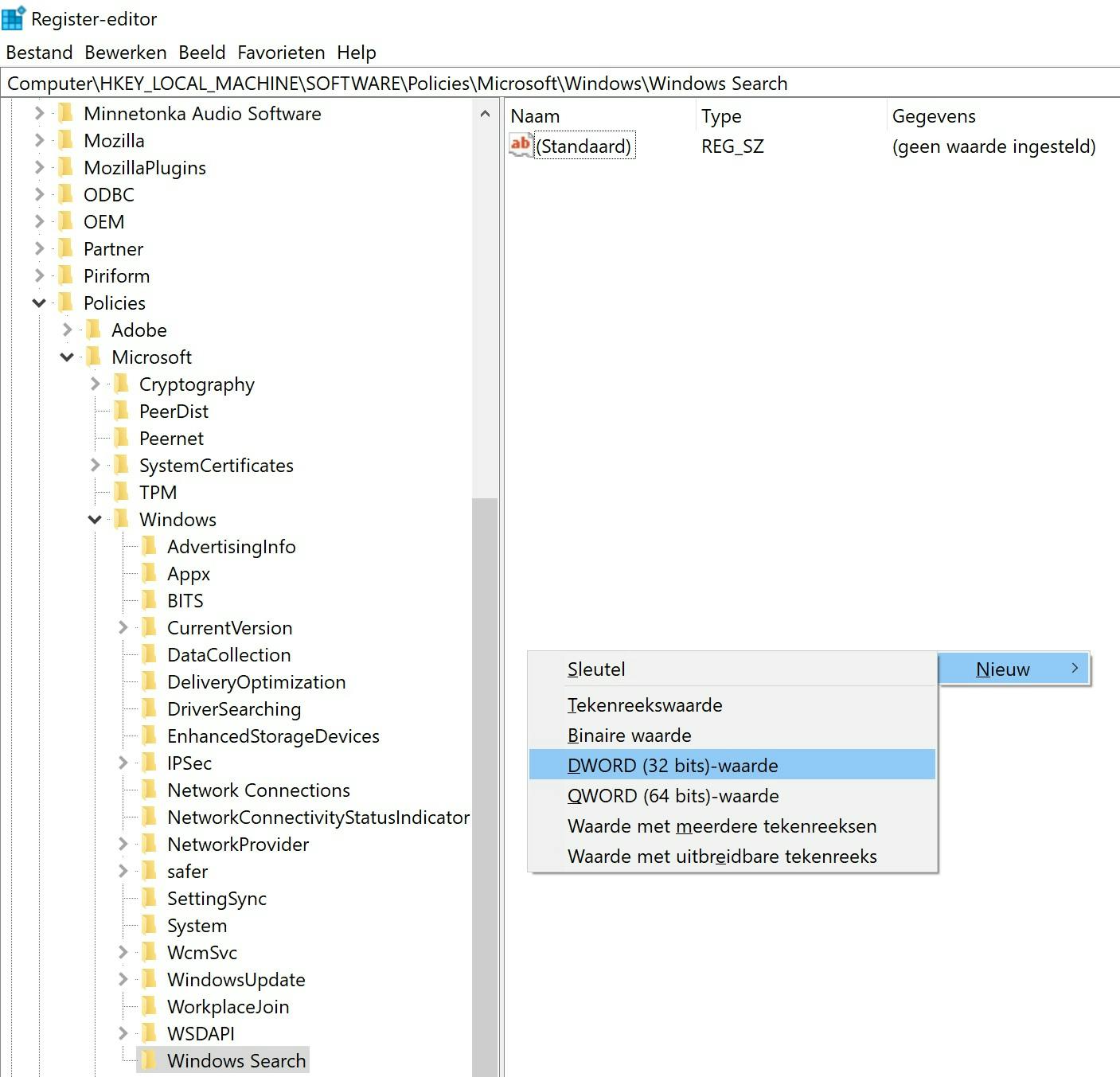This screenshot has height=1077, width=1120.
Task: Click the Adobe folder icon
Action: tap(94, 330)
